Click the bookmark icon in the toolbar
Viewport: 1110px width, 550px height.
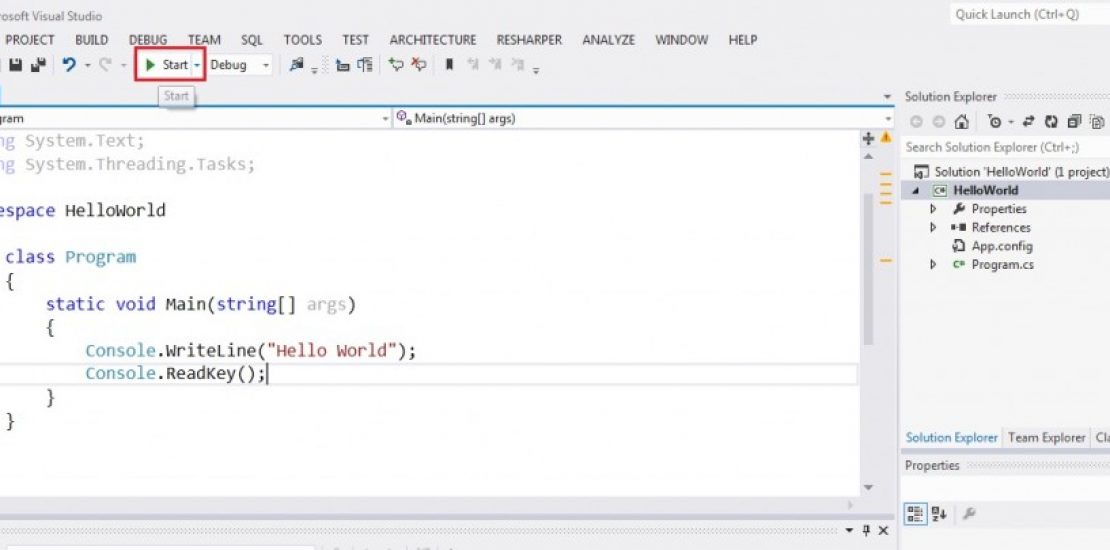[449, 65]
